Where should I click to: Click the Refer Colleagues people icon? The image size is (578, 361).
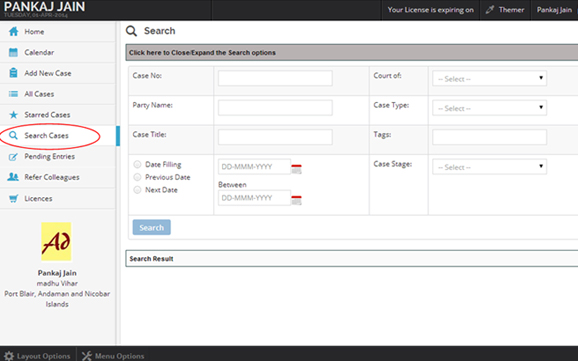pyautogui.click(x=13, y=177)
